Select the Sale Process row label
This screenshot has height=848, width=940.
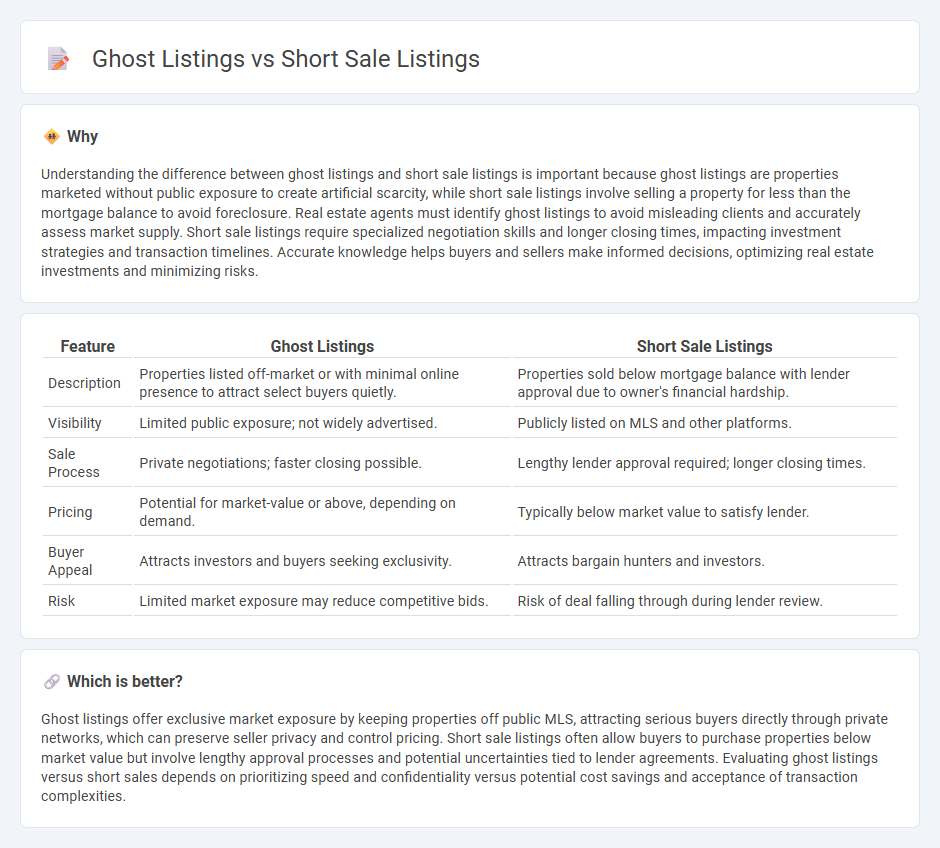click(x=74, y=463)
